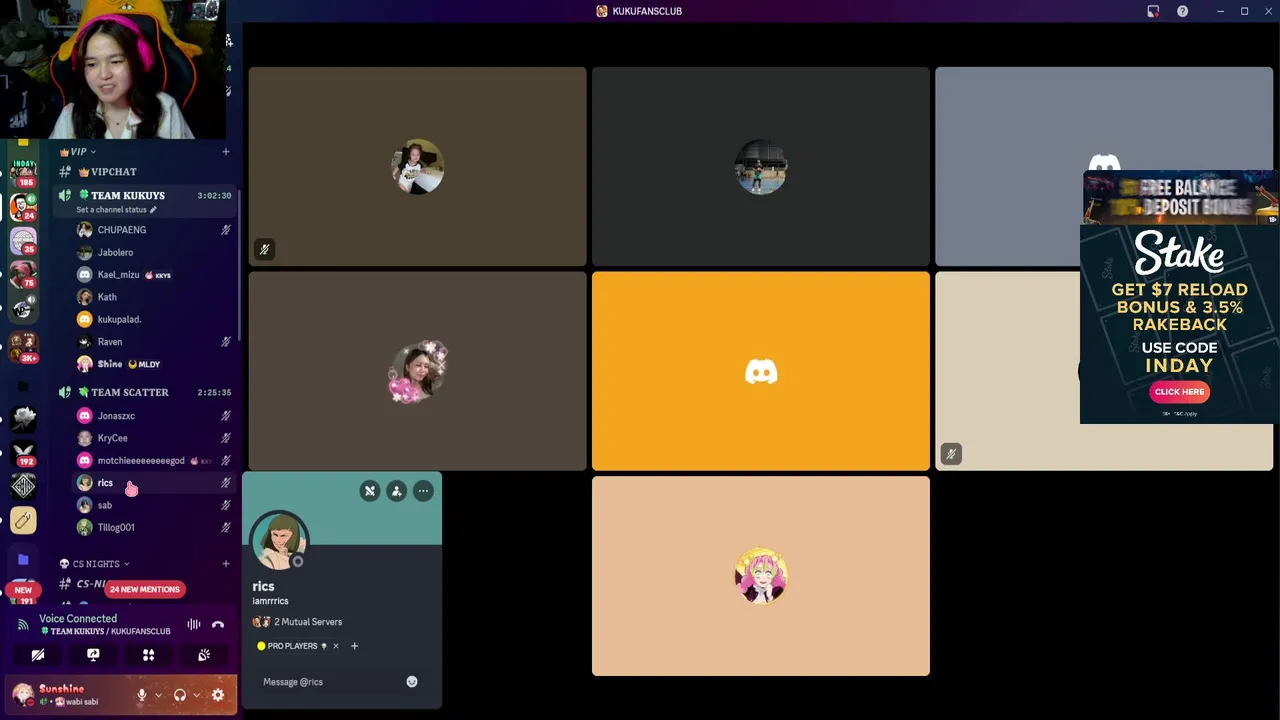Open the white lotus server icon

tap(23, 419)
